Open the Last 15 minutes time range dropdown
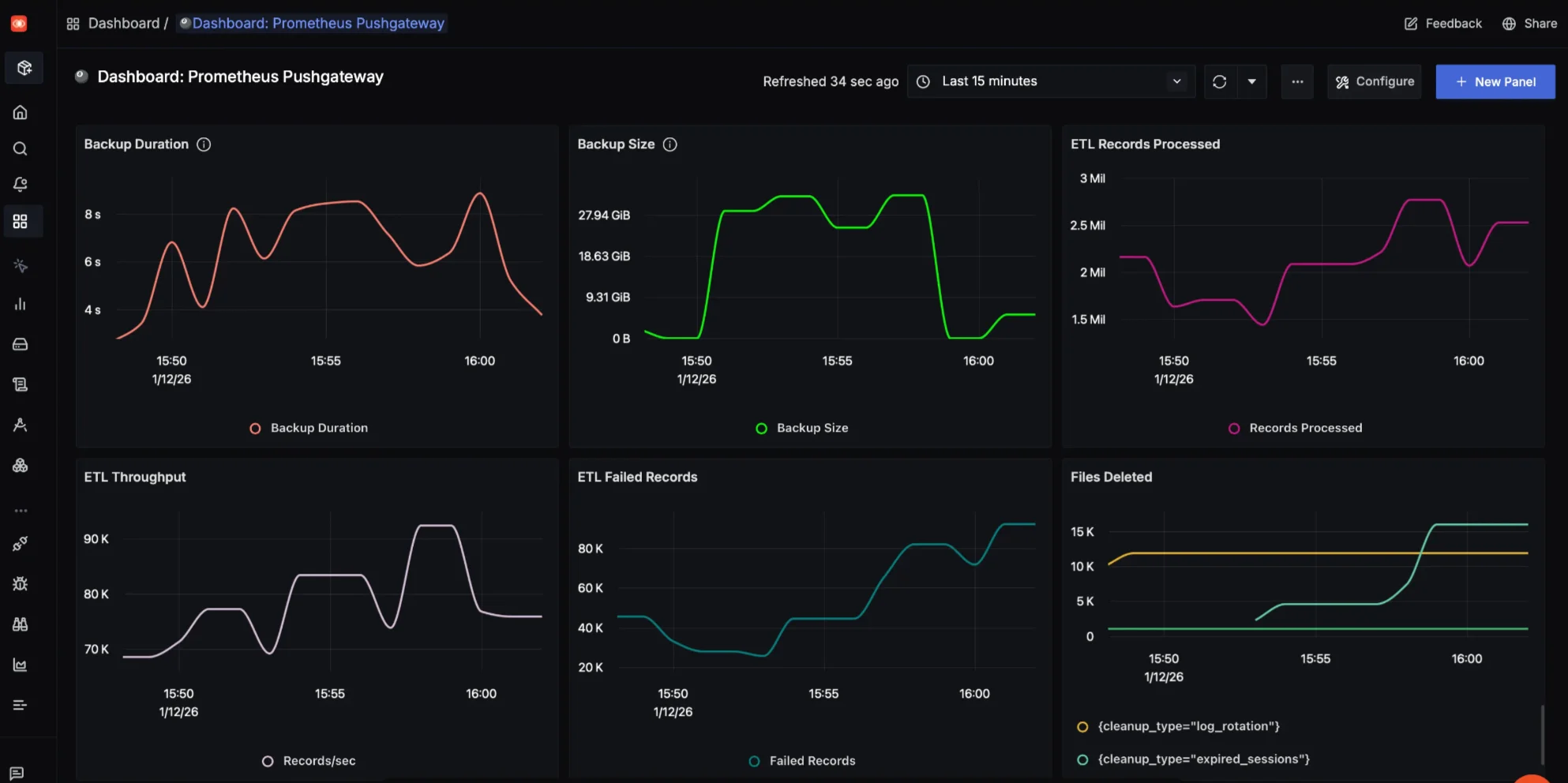The image size is (1568, 783). coord(1050,81)
